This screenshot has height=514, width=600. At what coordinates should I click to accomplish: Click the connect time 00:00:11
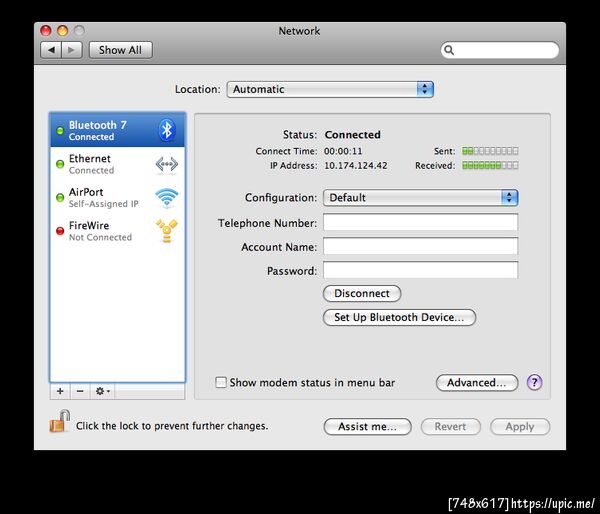(343, 151)
